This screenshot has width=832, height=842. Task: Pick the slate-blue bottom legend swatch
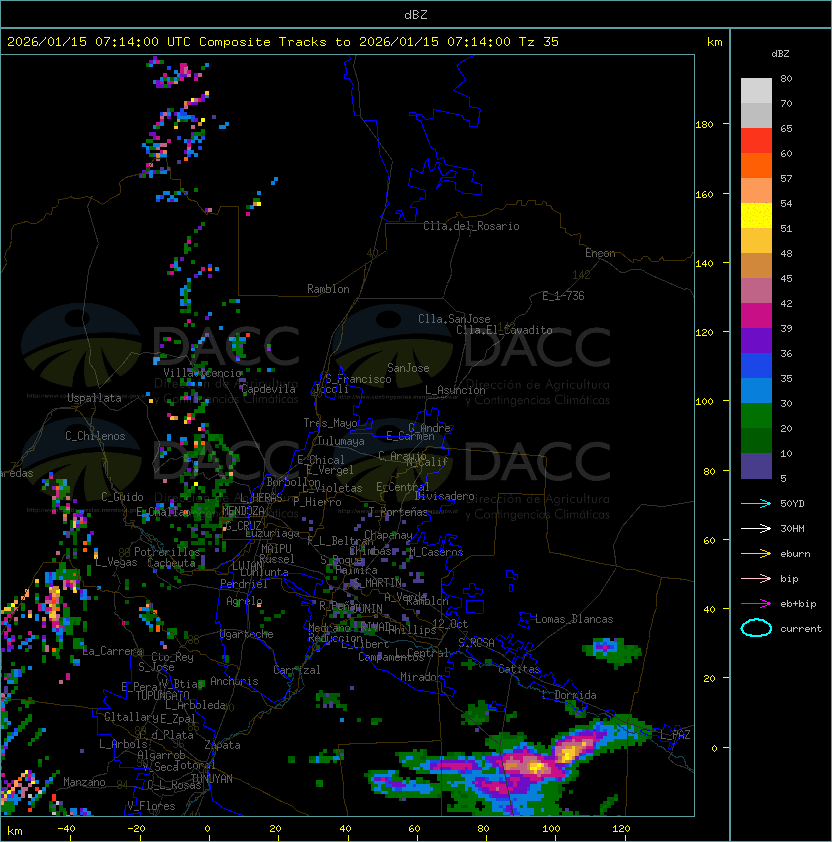756,466
